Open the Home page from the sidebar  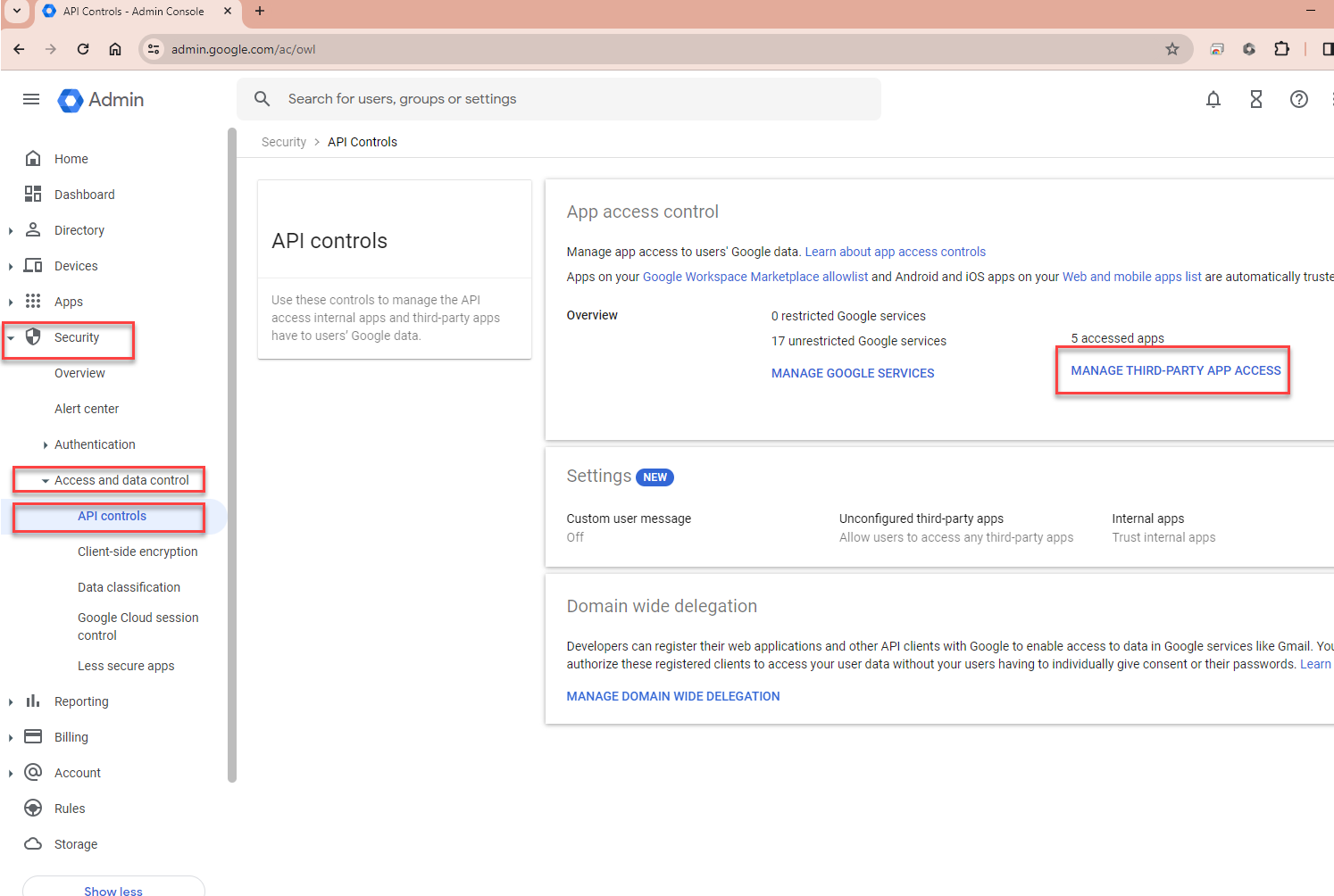pyautogui.click(x=71, y=158)
